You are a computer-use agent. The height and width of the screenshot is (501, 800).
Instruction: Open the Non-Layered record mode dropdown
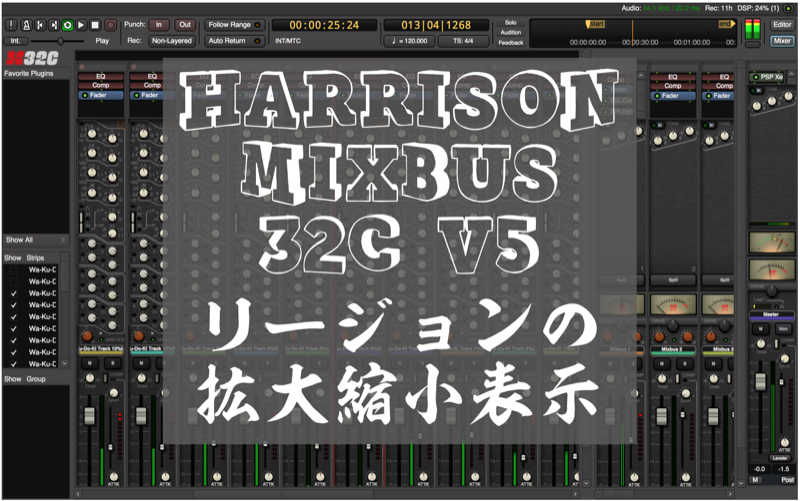171,41
